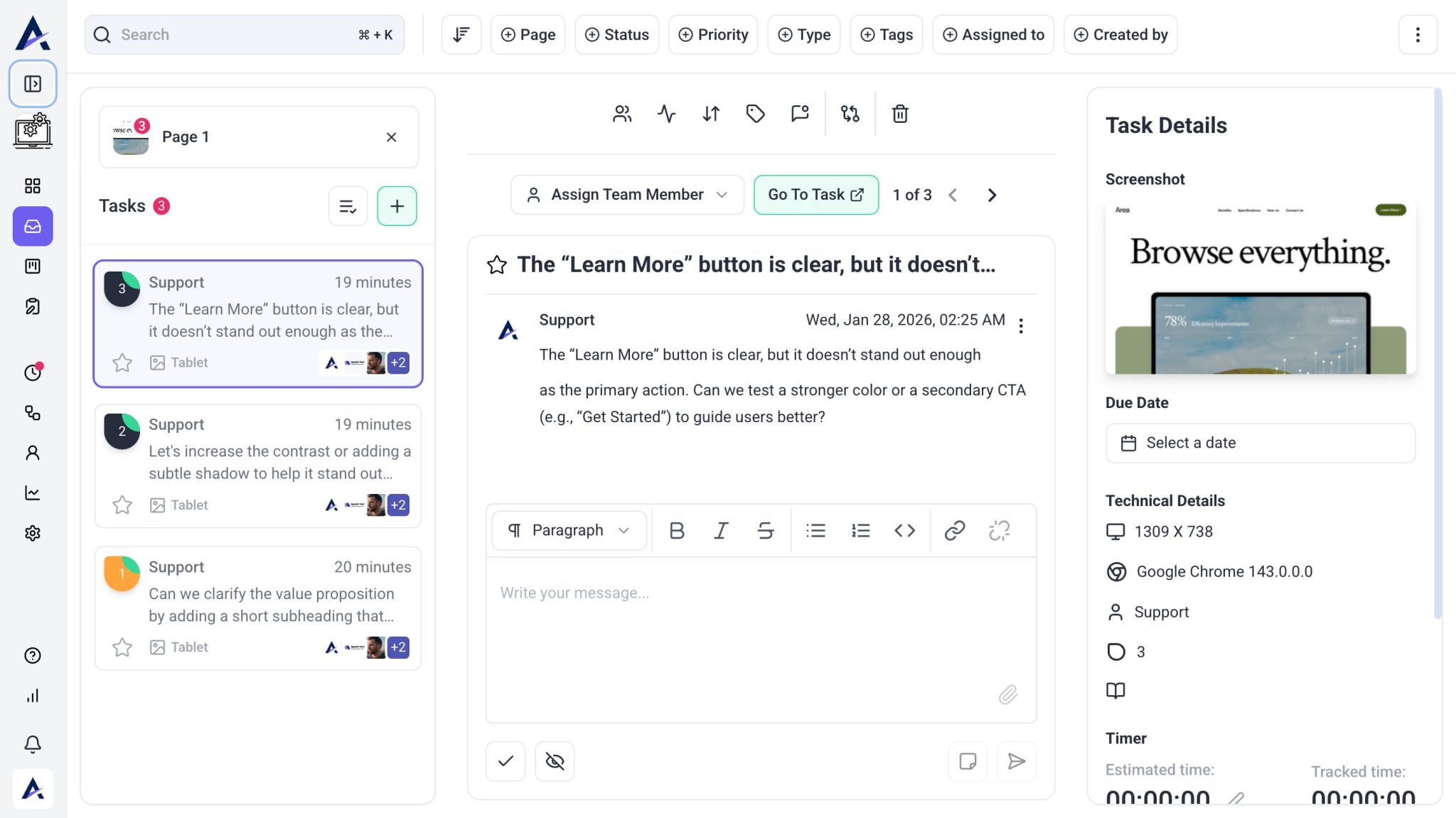Go to next task using right chevron
The height and width of the screenshot is (818, 1456).
tap(992, 195)
